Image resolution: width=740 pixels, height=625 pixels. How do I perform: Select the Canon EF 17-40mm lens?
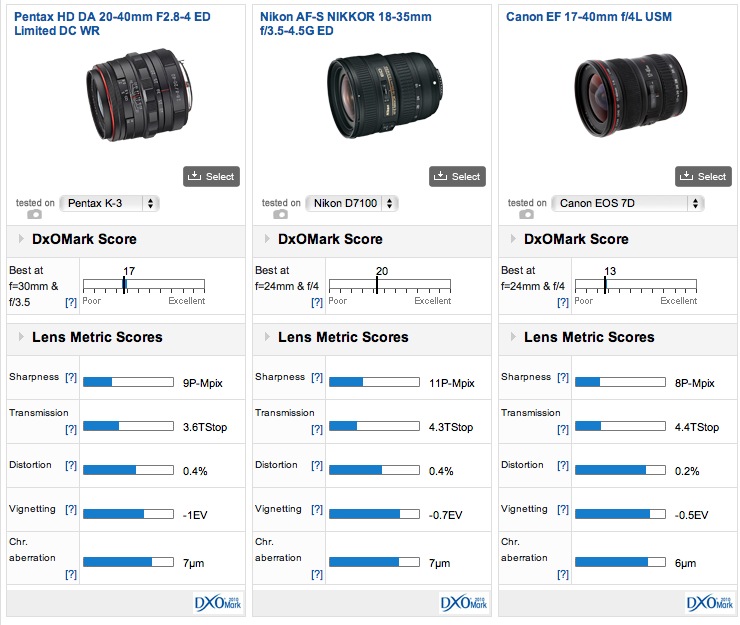point(703,177)
